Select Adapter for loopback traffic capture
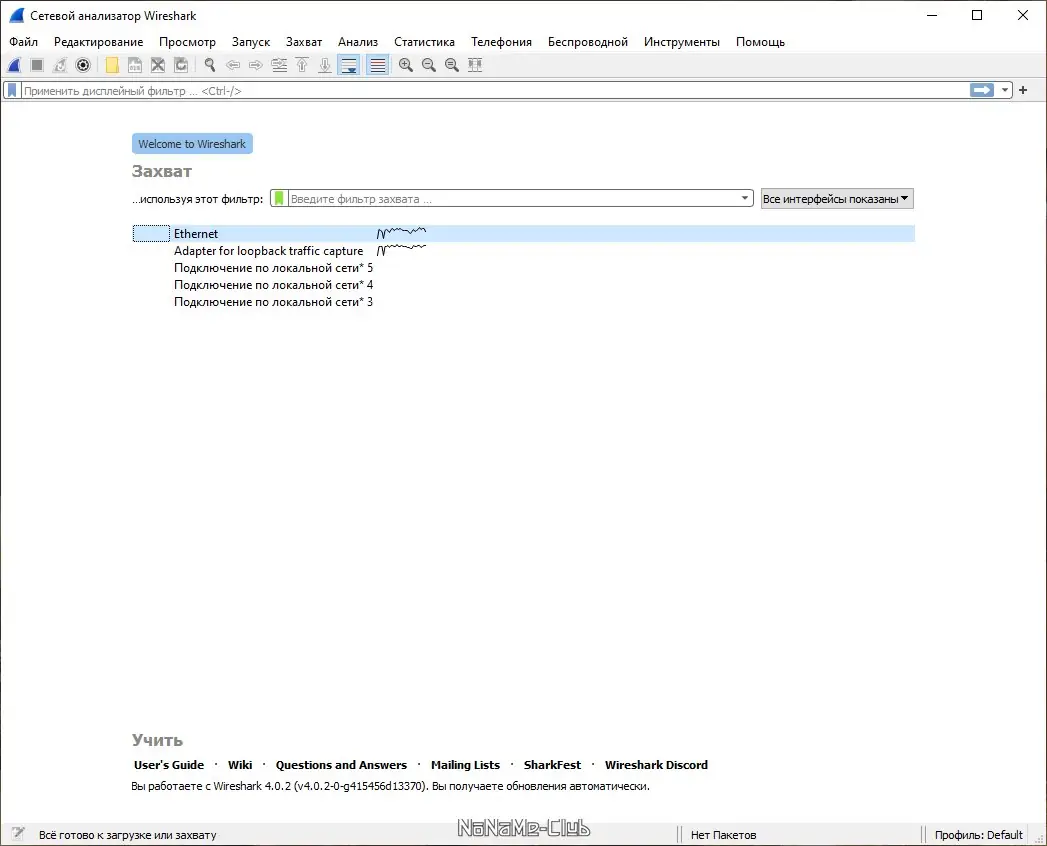 click(524, 250)
